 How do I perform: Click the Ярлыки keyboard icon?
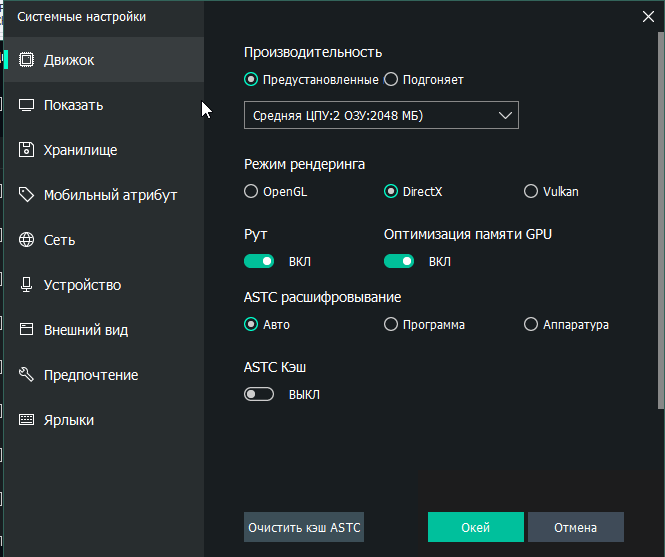tap(27, 420)
